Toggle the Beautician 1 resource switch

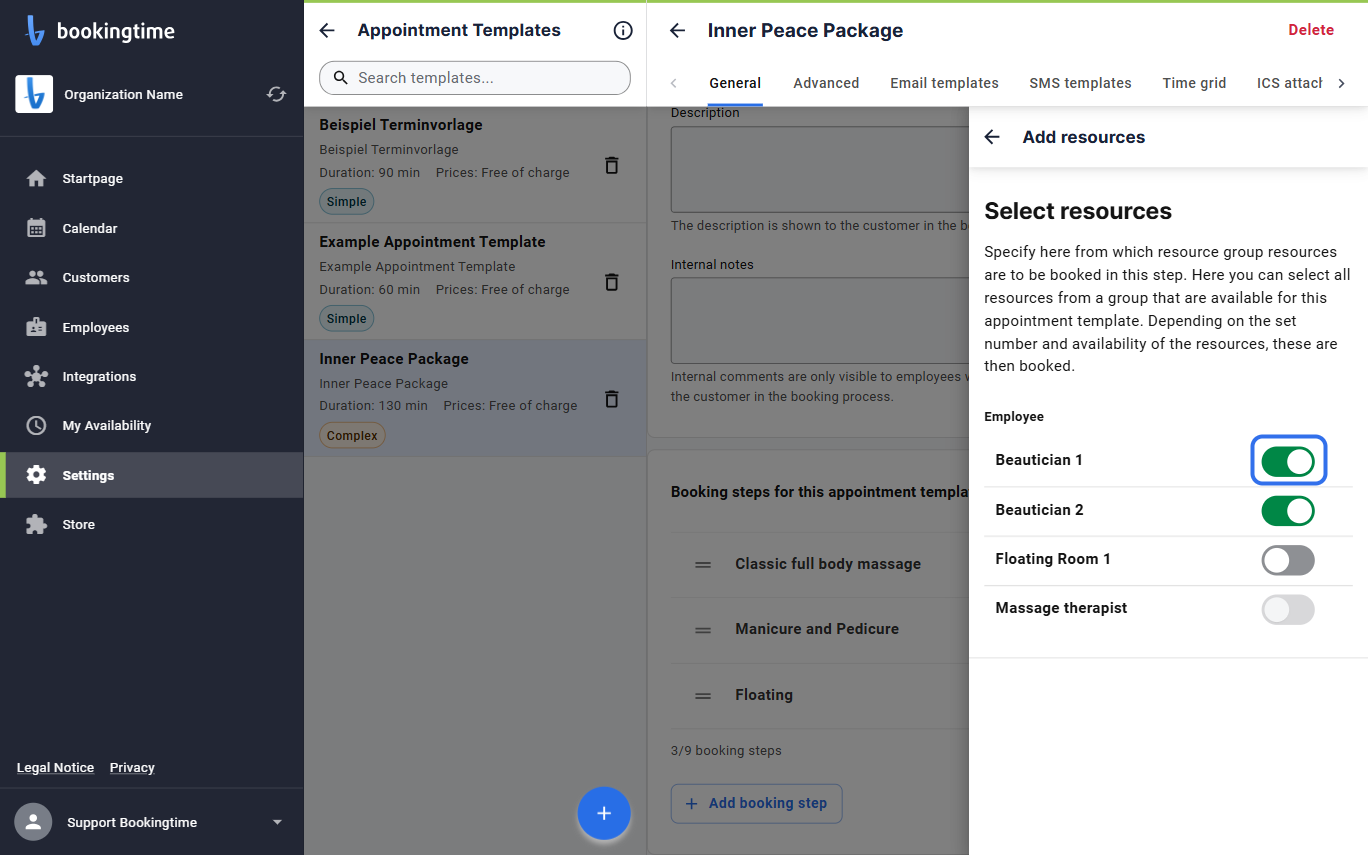pyautogui.click(x=1288, y=460)
